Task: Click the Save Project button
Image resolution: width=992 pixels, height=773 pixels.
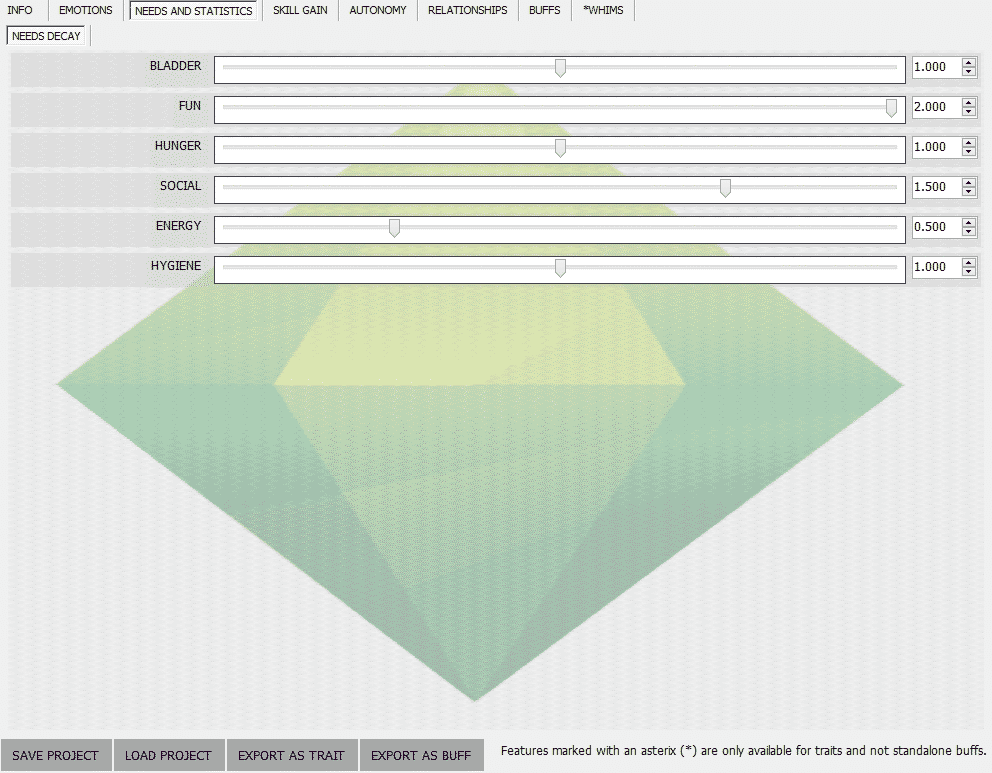Action: pyautogui.click(x=56, y=755)
